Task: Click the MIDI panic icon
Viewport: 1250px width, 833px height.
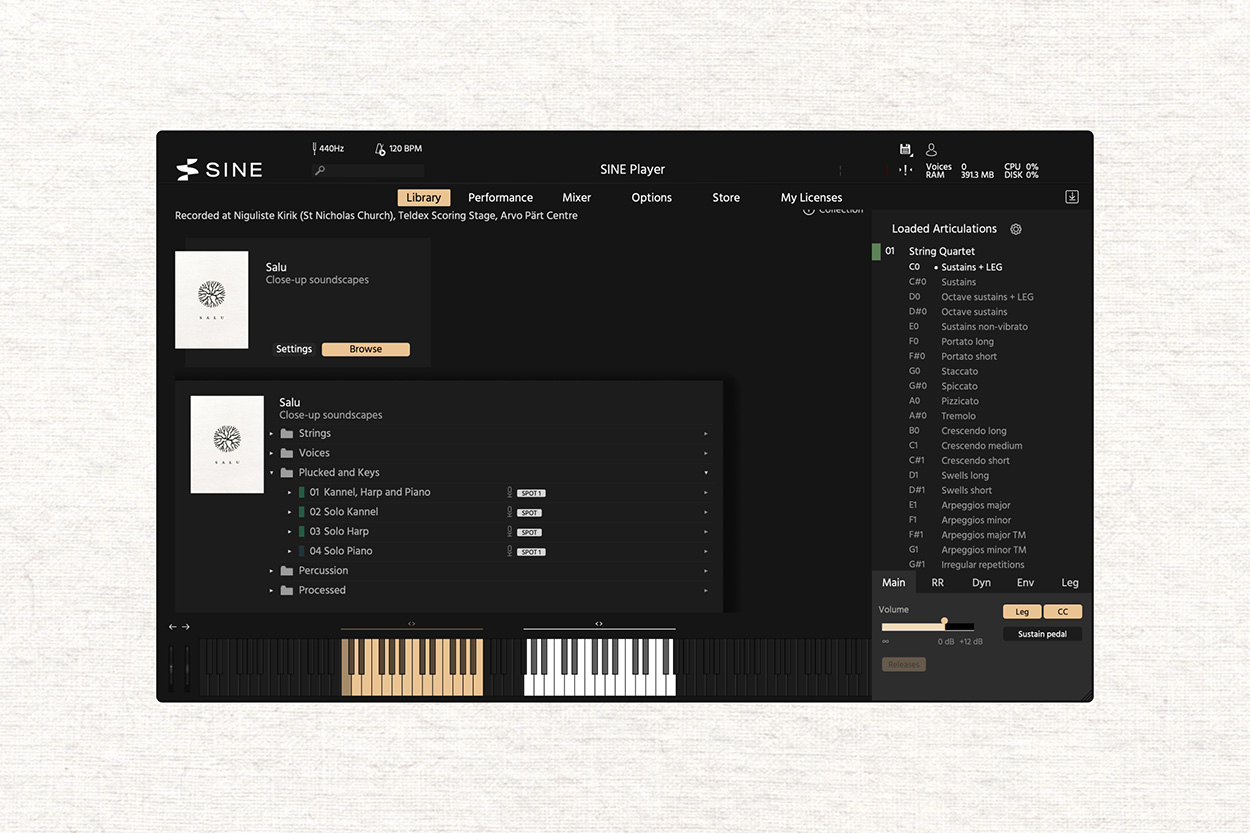Action: click(905, 169)
